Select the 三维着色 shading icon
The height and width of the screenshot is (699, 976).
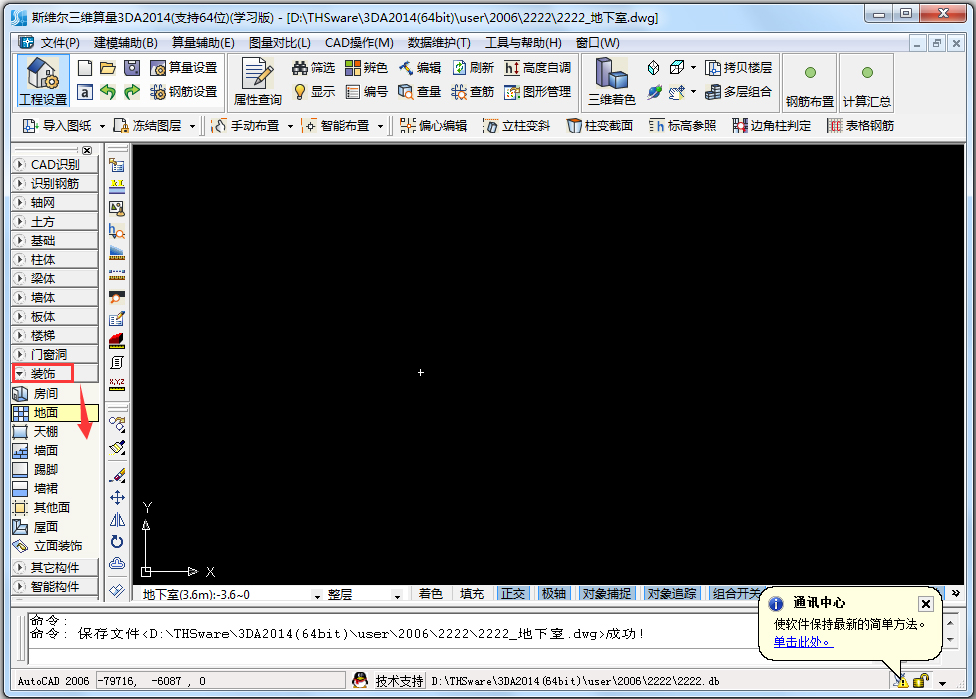click(611, 80)
